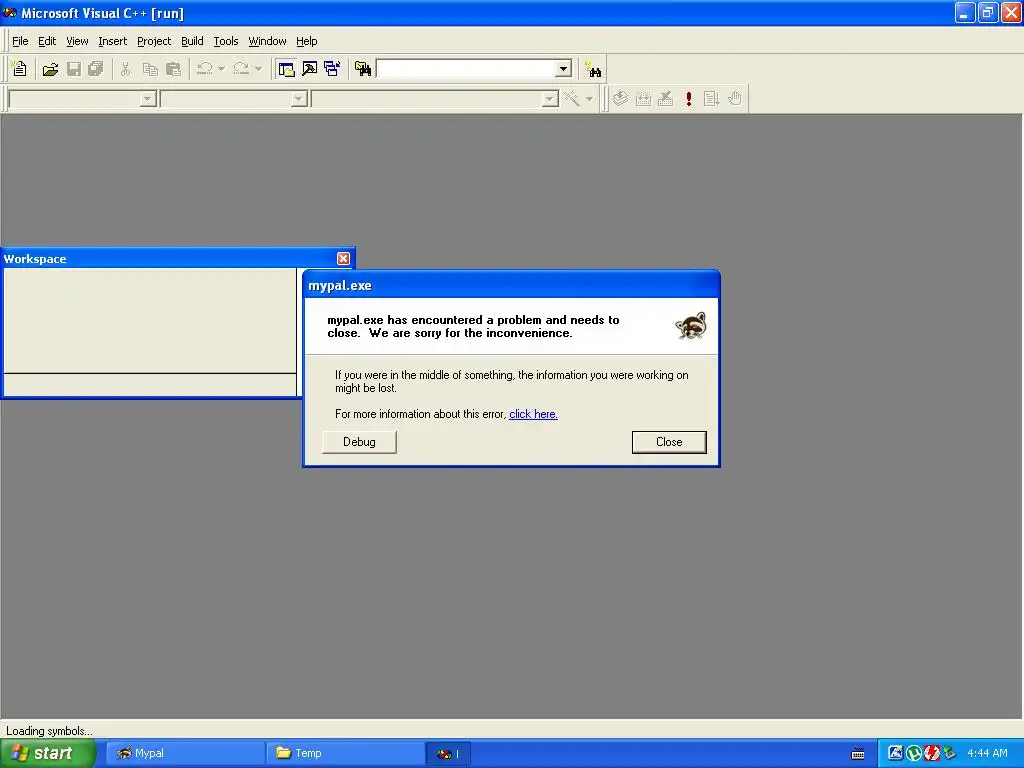
Task: Open the File menu
Action: tap(20, 41)
